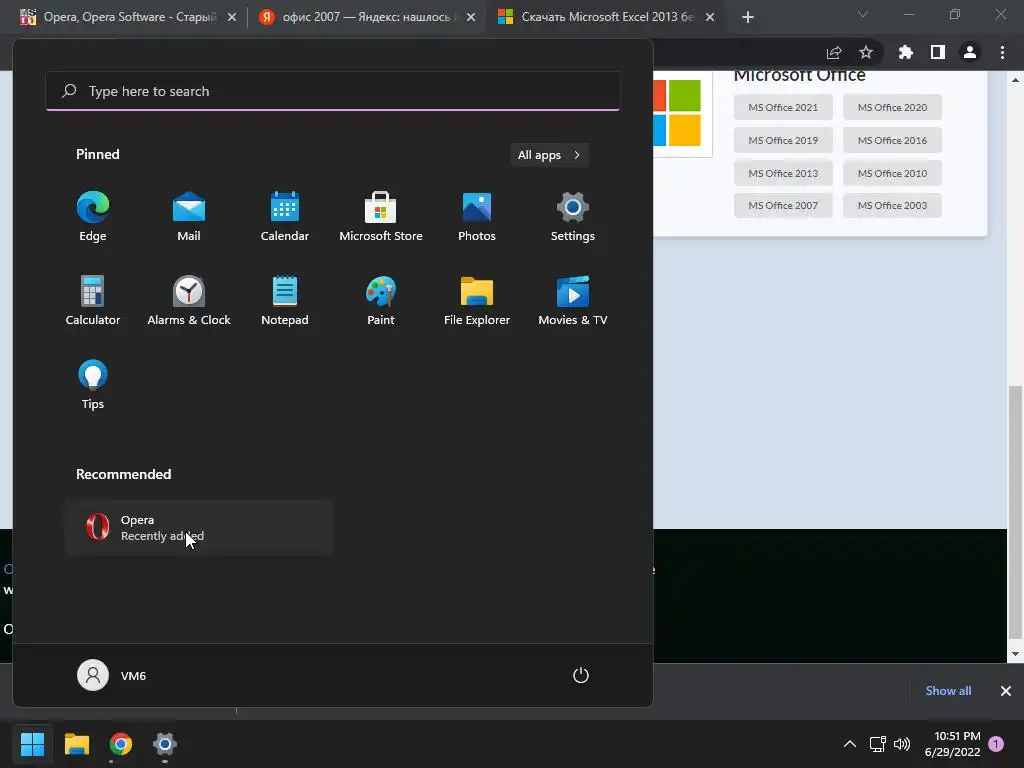Click the MS Office 2020 link
The width and height of the screenshot is (1024, 768).
(892, 107)
